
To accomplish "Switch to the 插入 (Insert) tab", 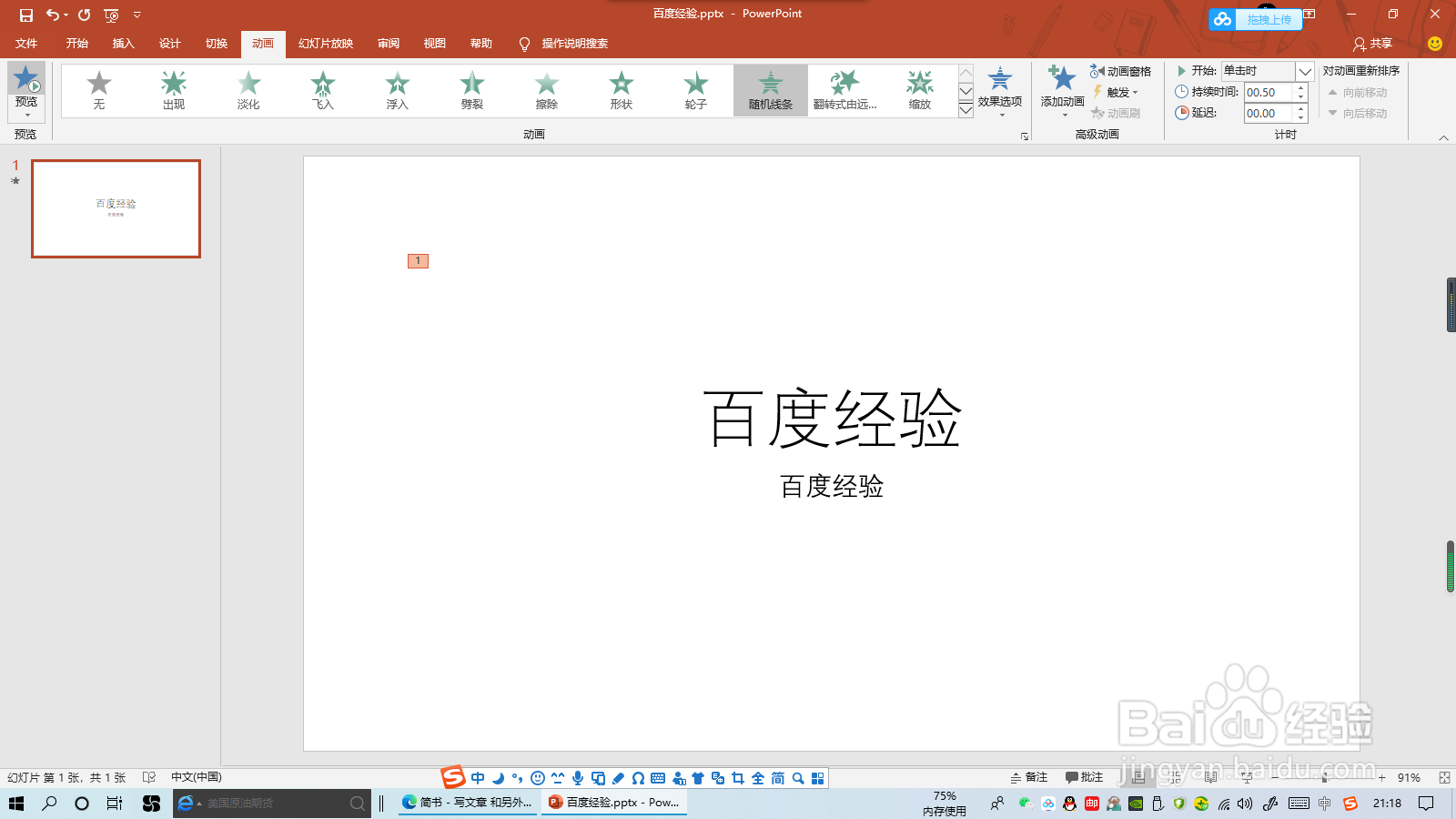I will tap(123, 44).
